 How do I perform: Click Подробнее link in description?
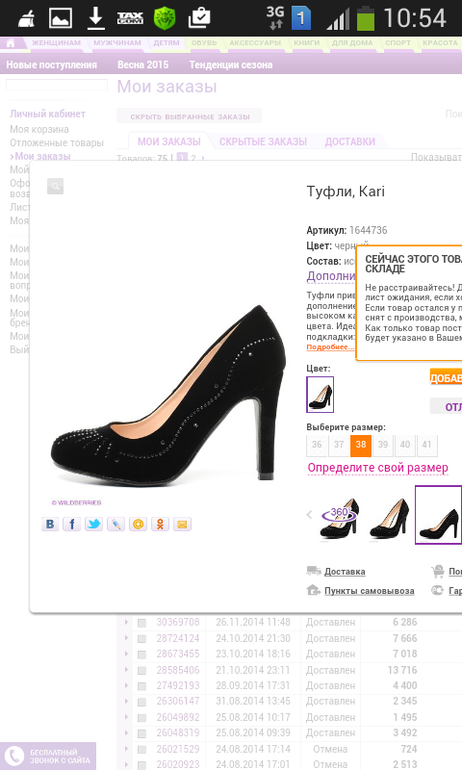point(330,347)
